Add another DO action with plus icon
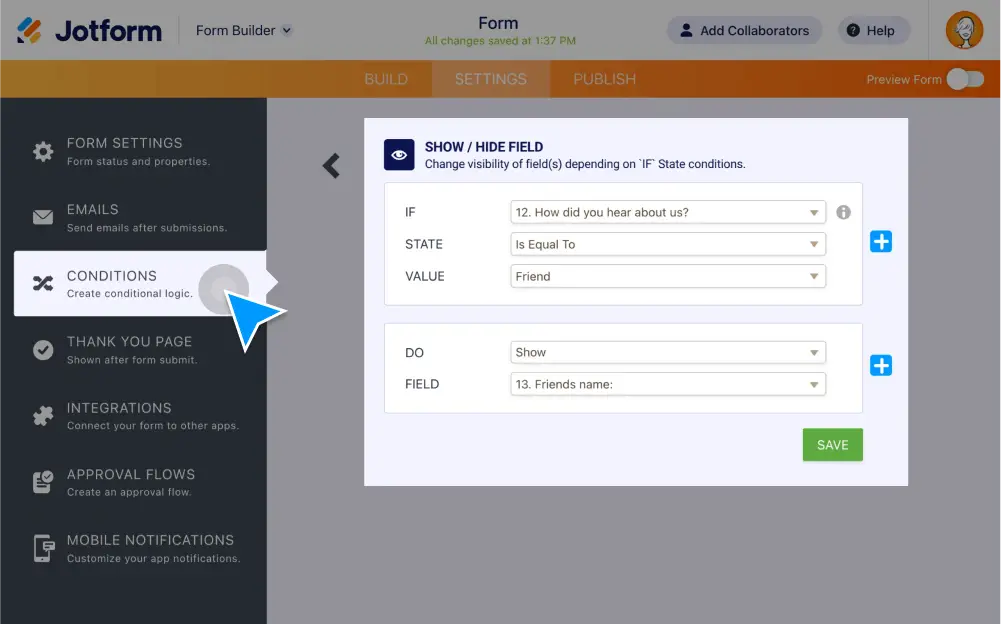 [880, 366]
